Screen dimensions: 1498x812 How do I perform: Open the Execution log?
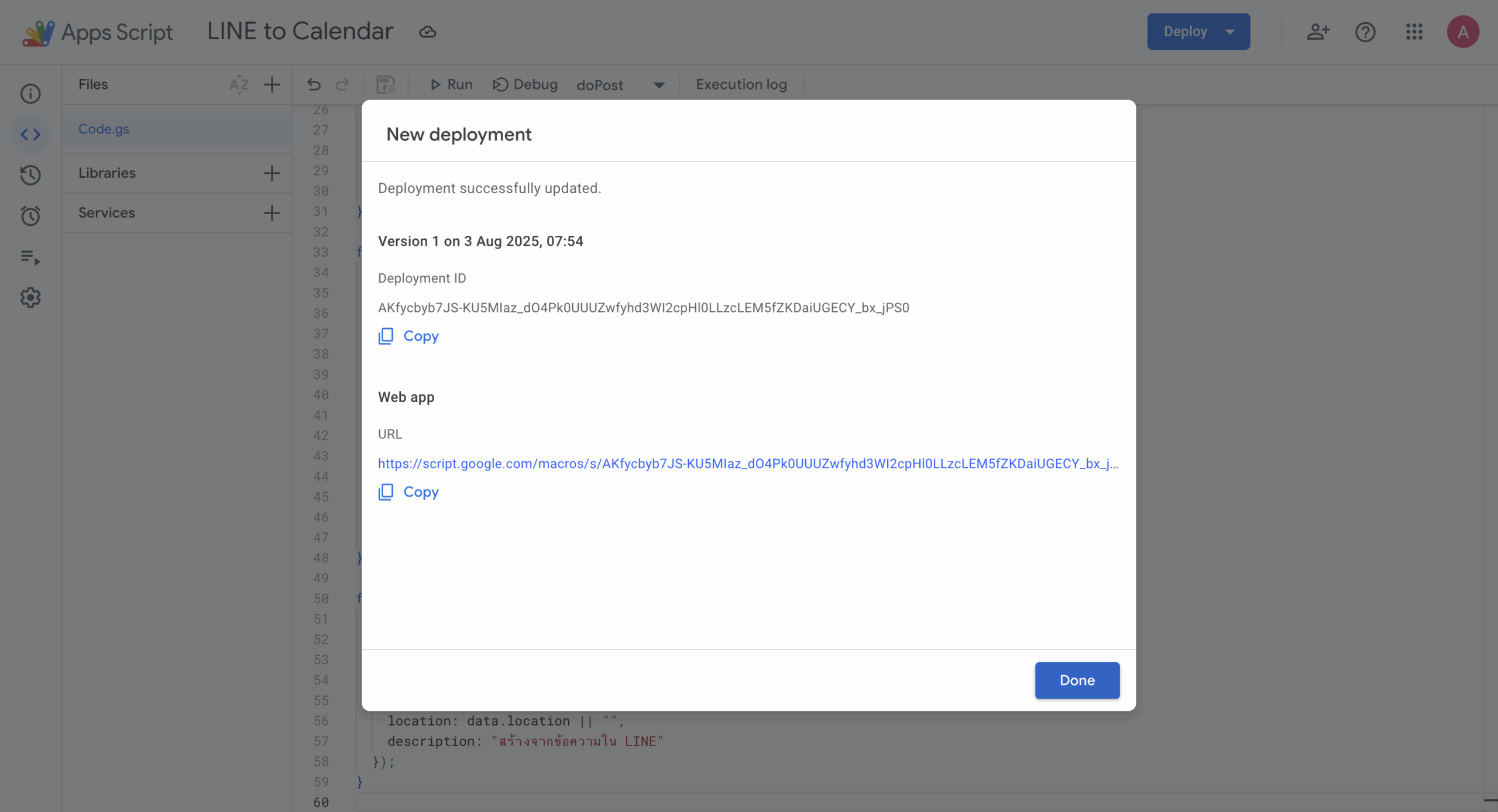click(741, 85)
